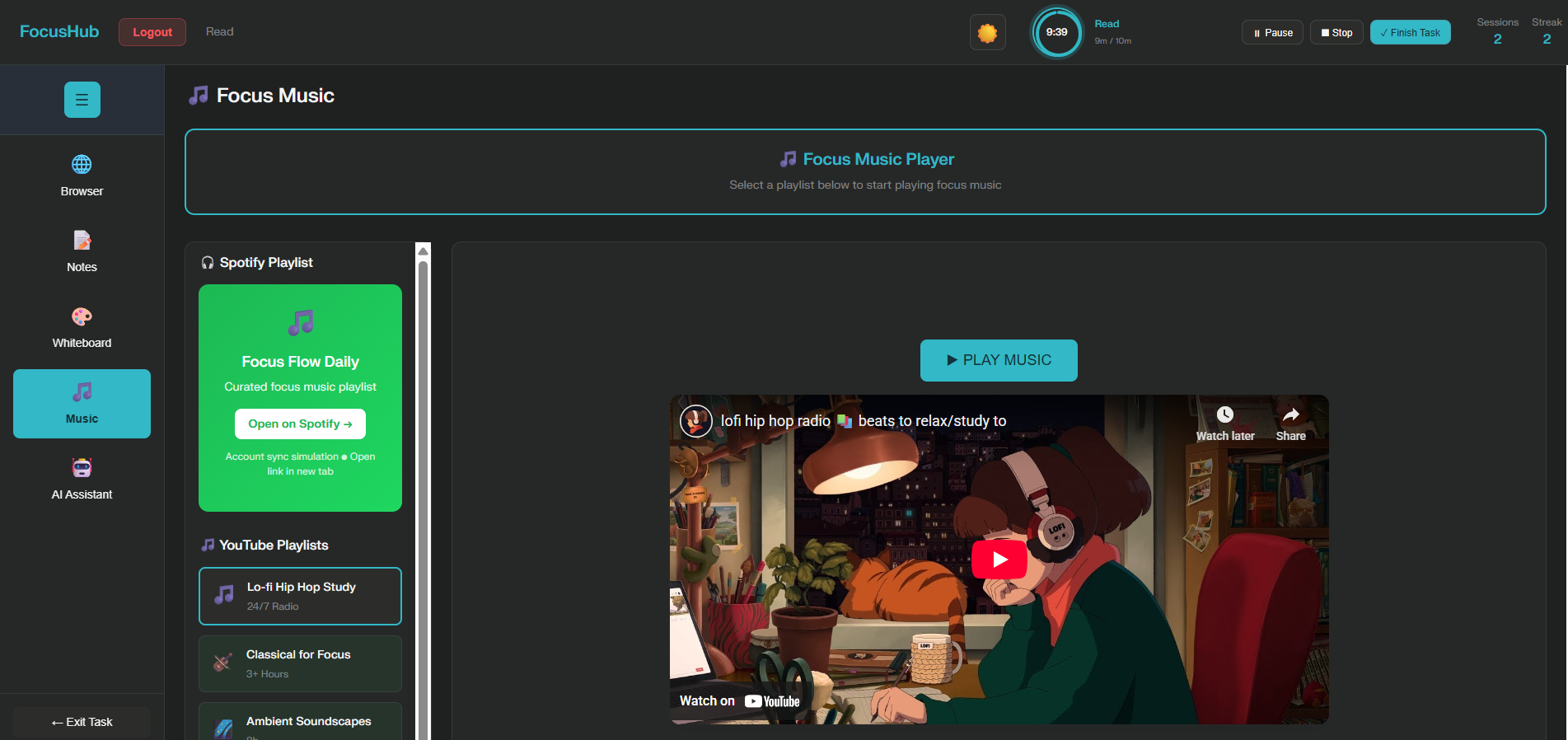Select the Music tab in sidebar
Viewport: 1568px width, 740px height.
coord(82,404)
